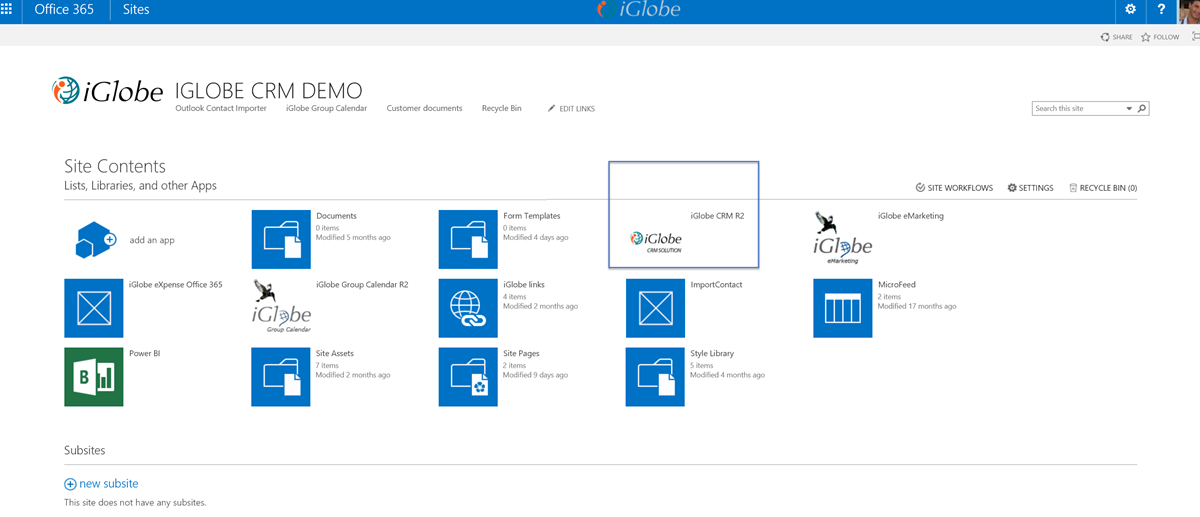This screenshot has height=517, width=1200.
Task: Go to Office 365 home
Action: 64,9
